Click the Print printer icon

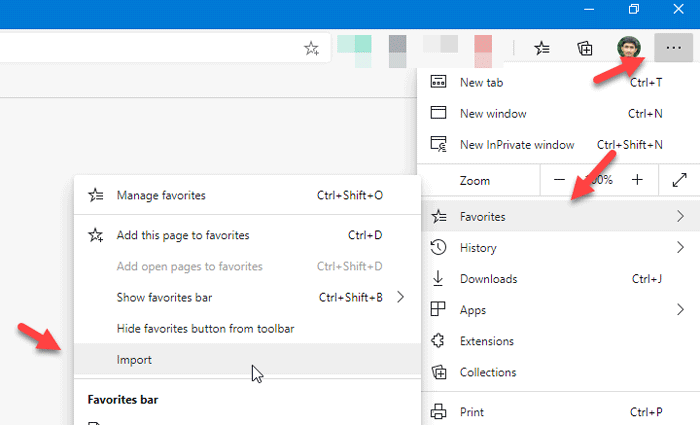[438, 412]
